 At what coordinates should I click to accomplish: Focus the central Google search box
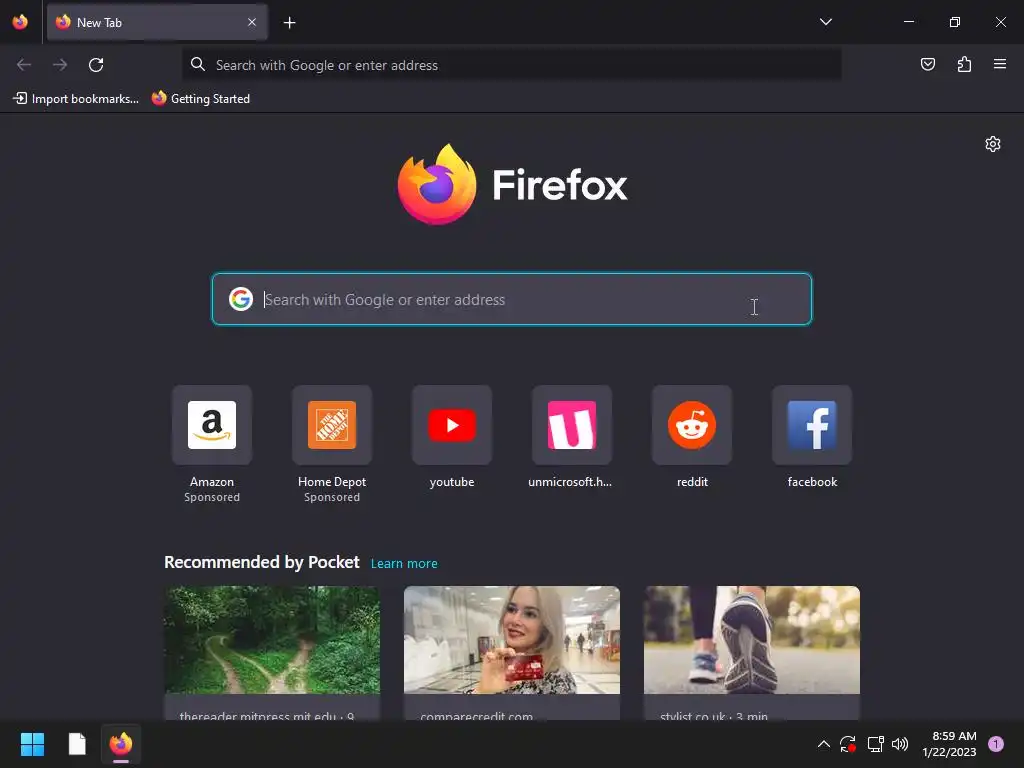pyautogui.click(x=512, y=299)
